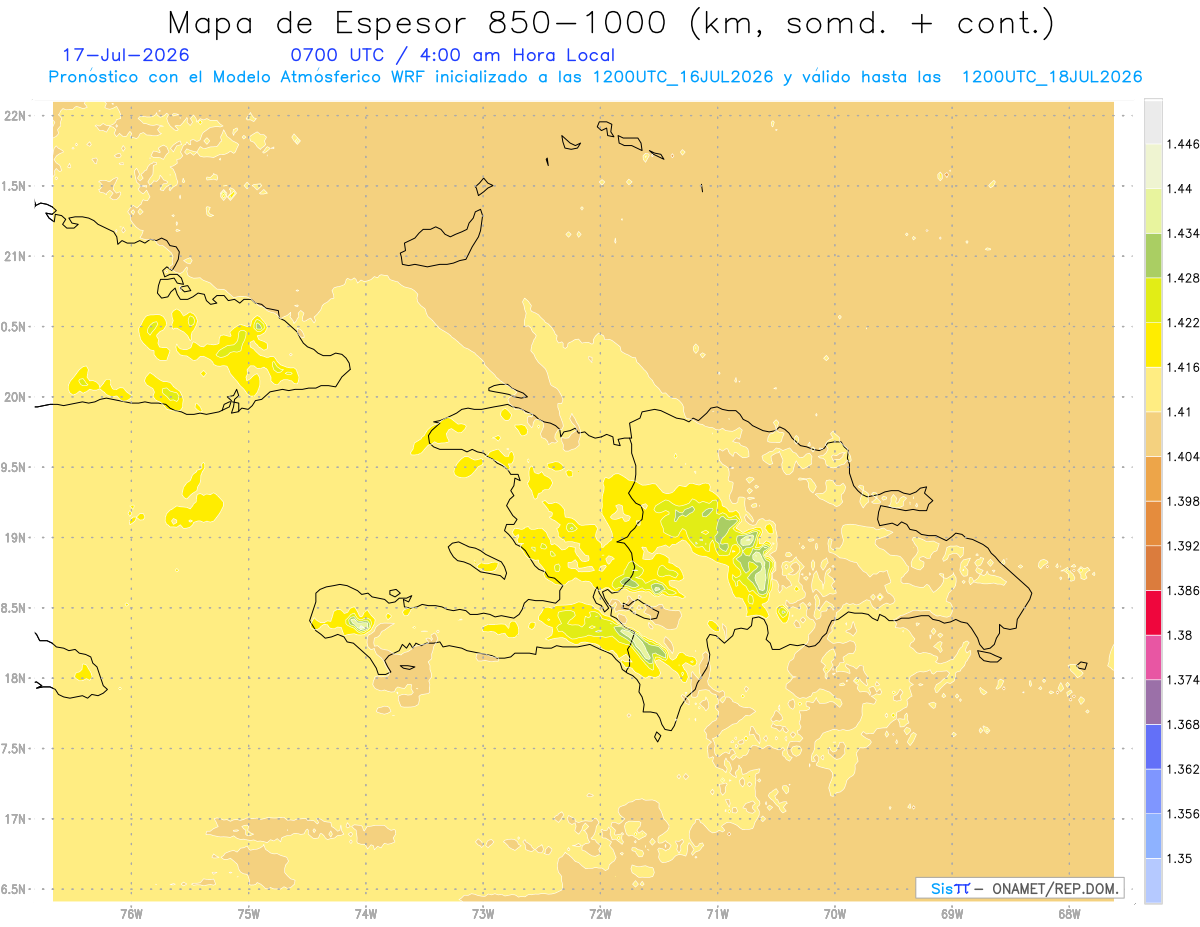This screenshot has height=927, width=1200.
Task: Click the '1.392' color scale value
Action: pyautogui.click(x=1183, y=546)
